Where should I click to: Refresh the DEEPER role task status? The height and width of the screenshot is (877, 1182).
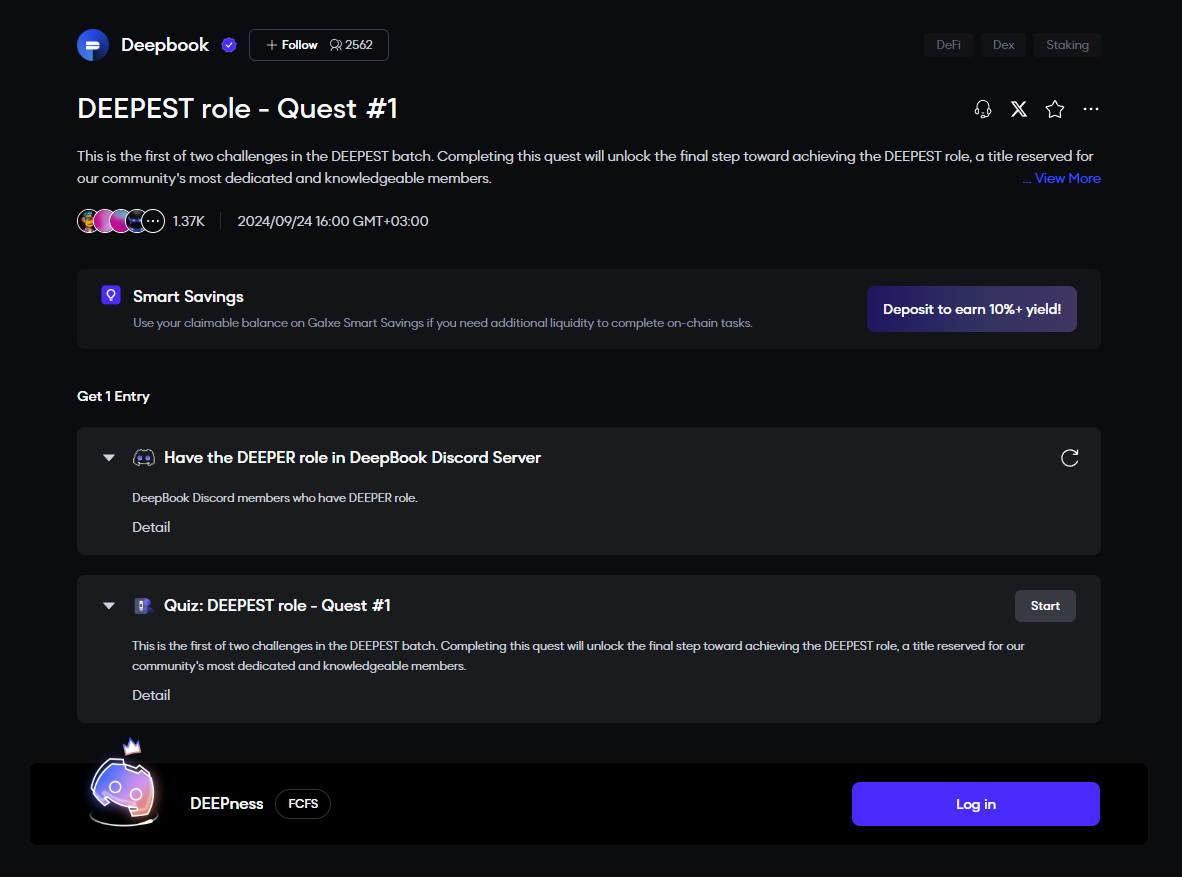[x=1069, y=458]
